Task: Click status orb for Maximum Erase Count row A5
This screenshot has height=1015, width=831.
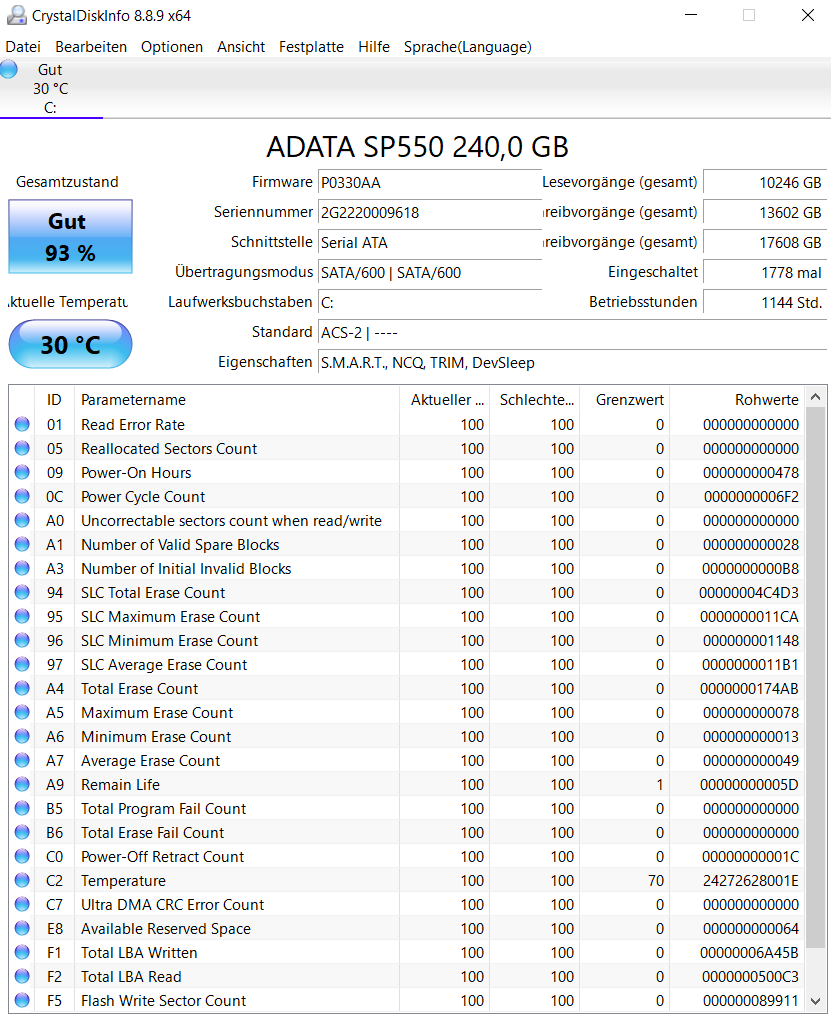Action: 22,711
